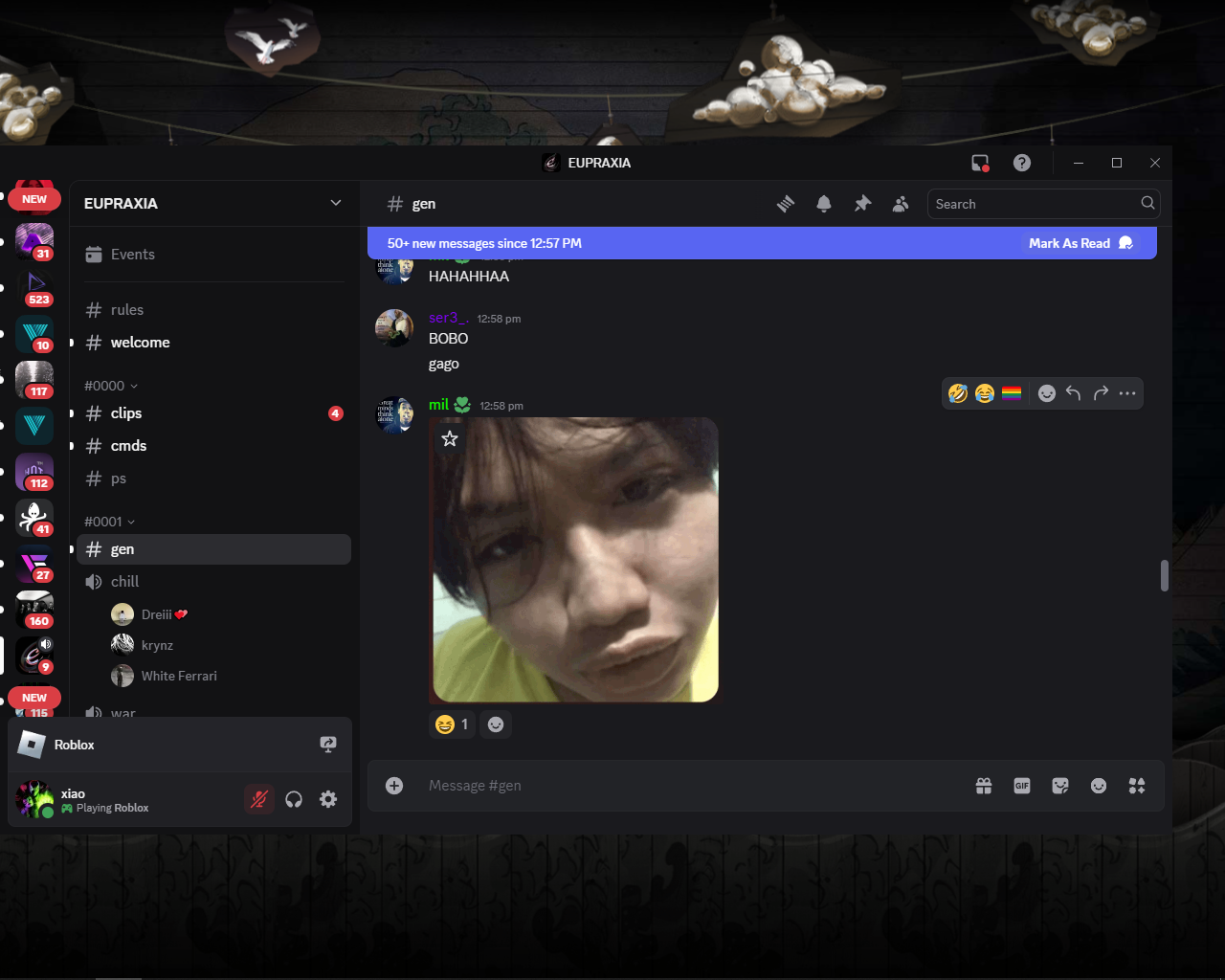Screen dimensions: 1225x980
Task: Open the plus attachment button
Action: pos(394,786)
